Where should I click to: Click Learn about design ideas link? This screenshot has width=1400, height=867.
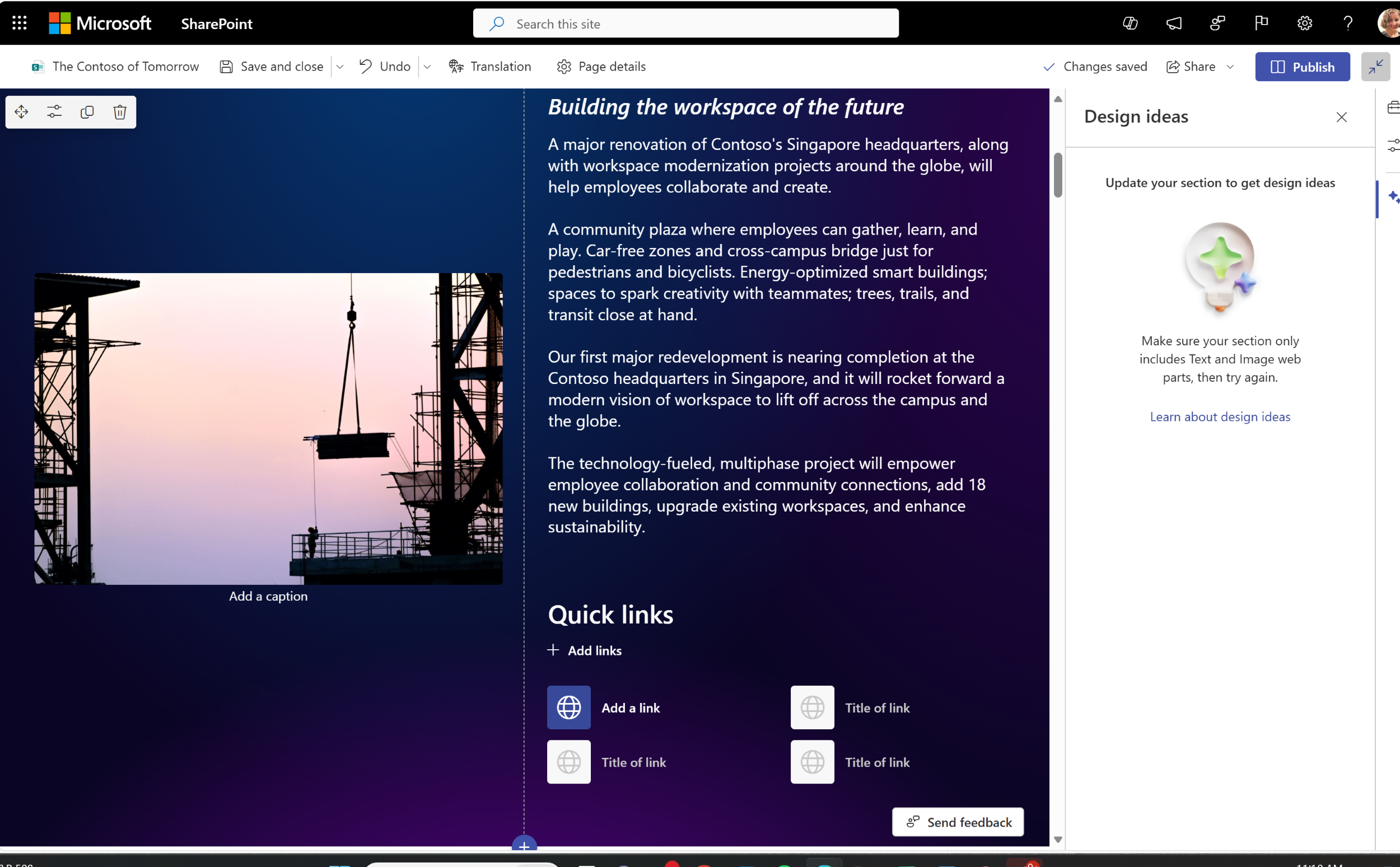point(1219,416)
